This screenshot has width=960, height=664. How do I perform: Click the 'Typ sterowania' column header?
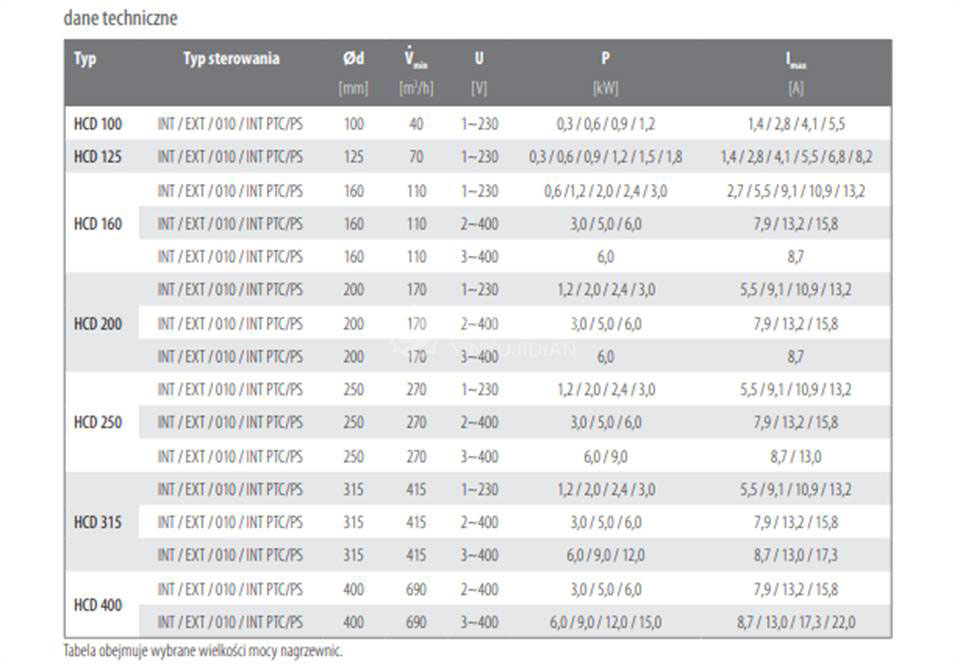point(231,59)
